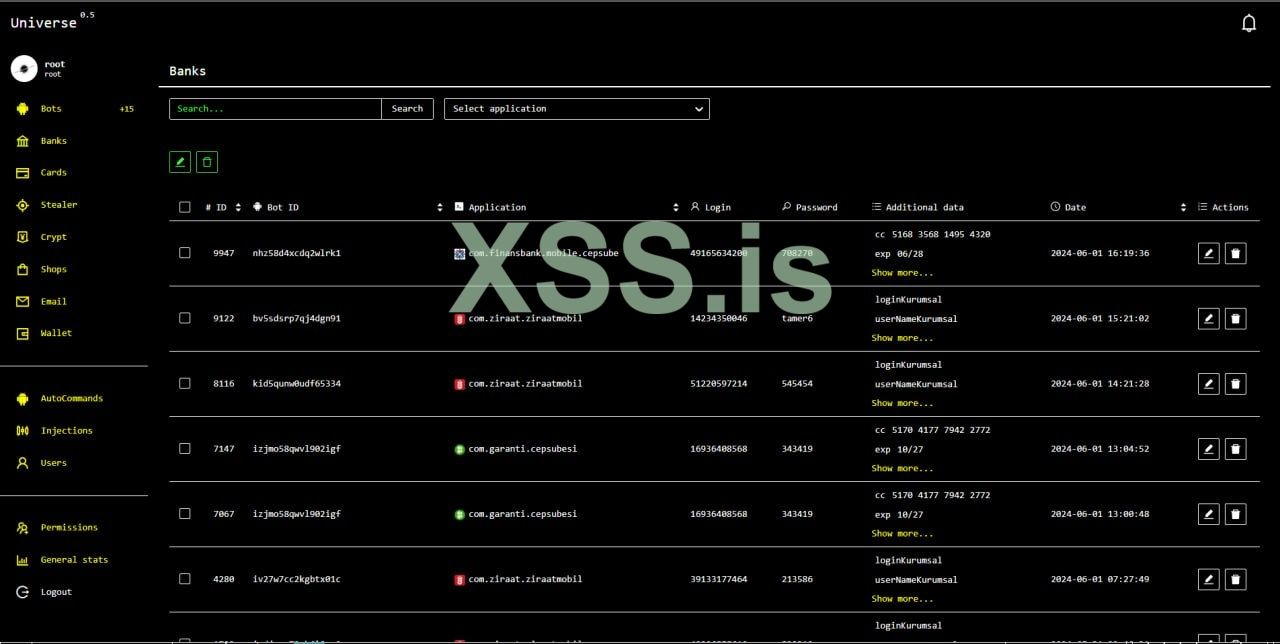This screenshot has height=644, width=1280.
Task: Open the AutoCommands android icon
Action: 22,398
